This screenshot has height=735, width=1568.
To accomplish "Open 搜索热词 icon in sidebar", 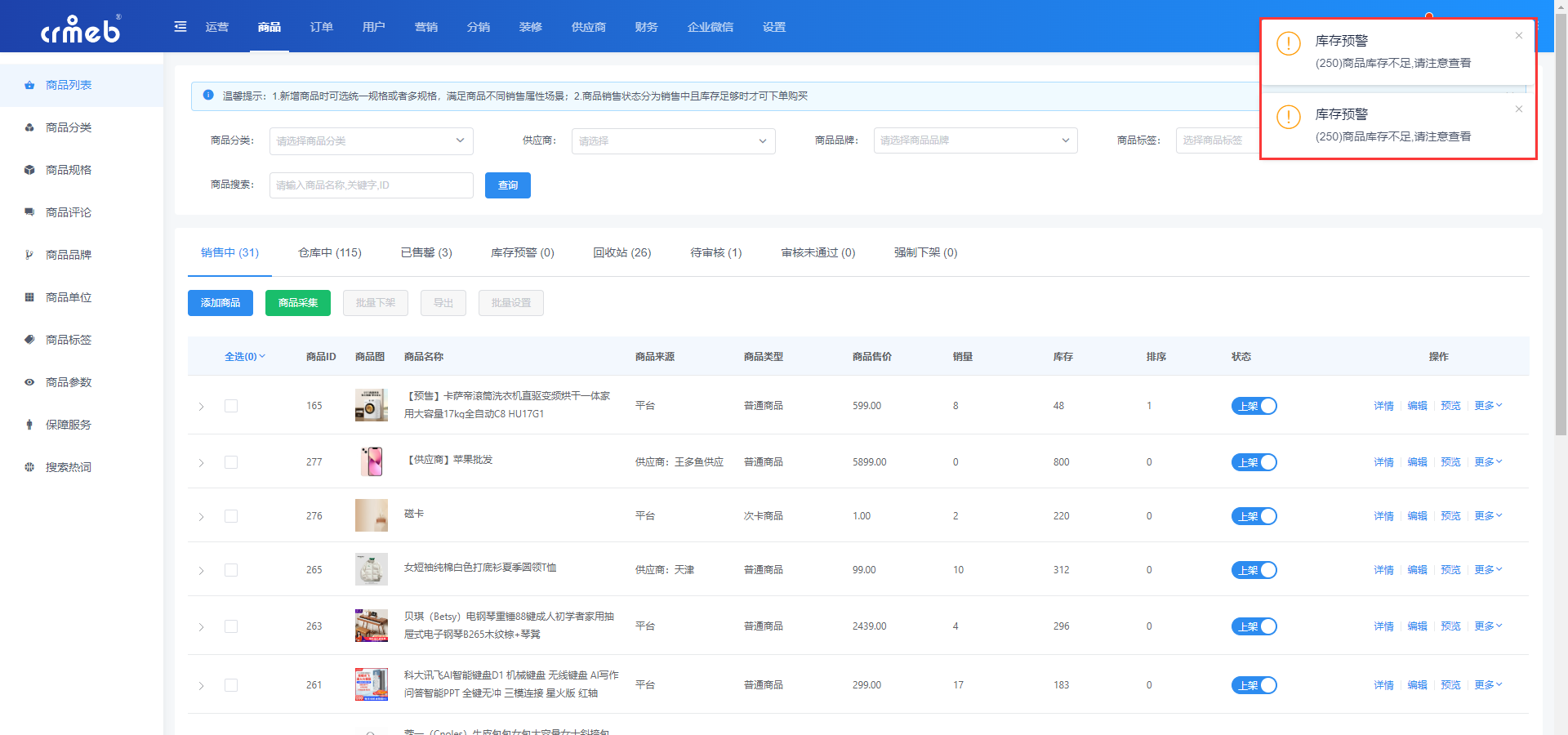I will click(29, 467).
